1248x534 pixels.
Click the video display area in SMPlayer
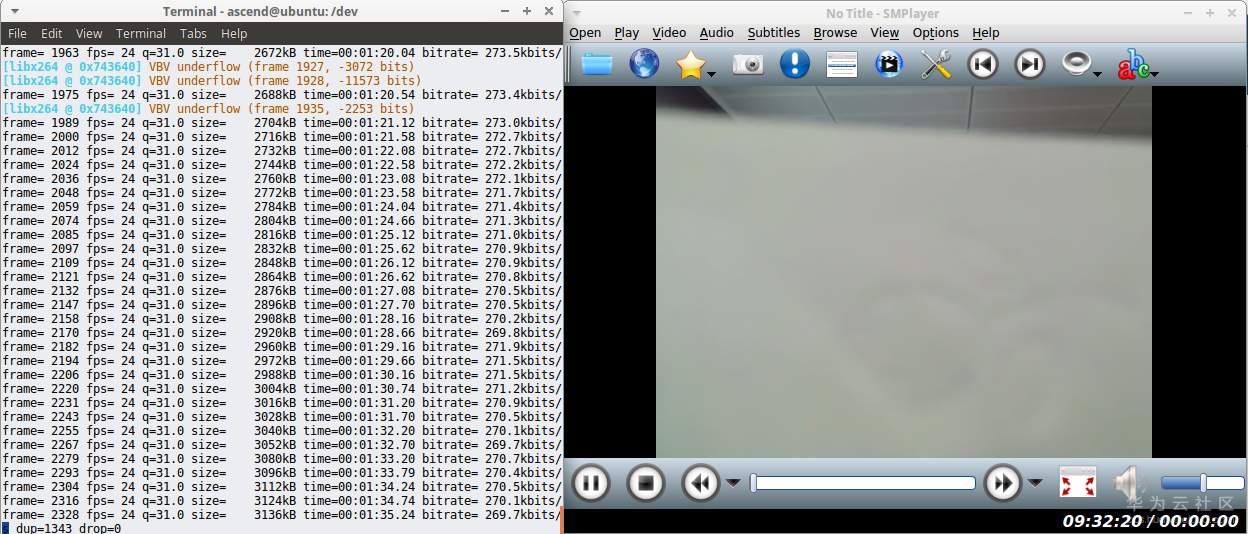[904, 272]
